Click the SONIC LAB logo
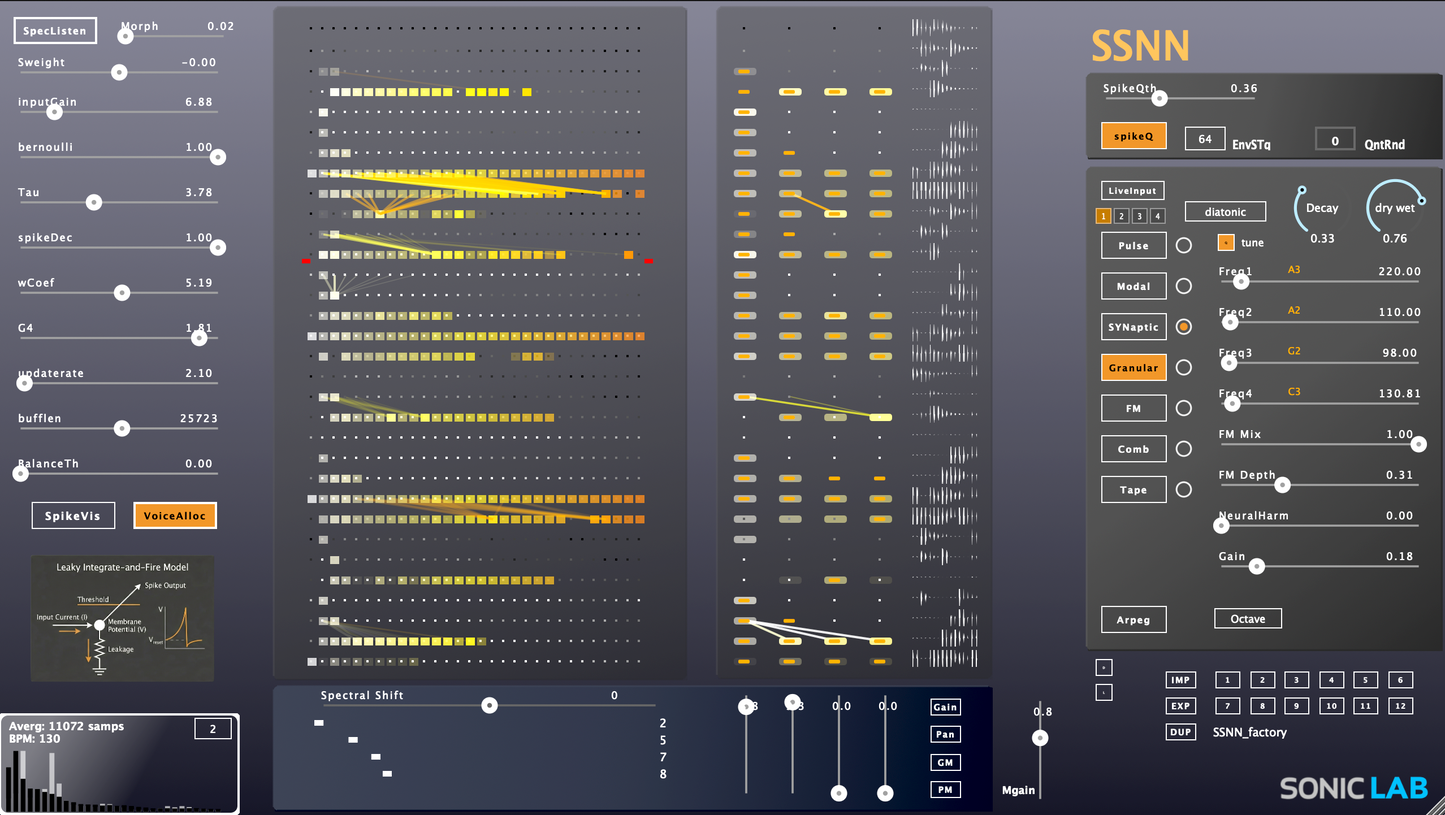 [1354, 788]
